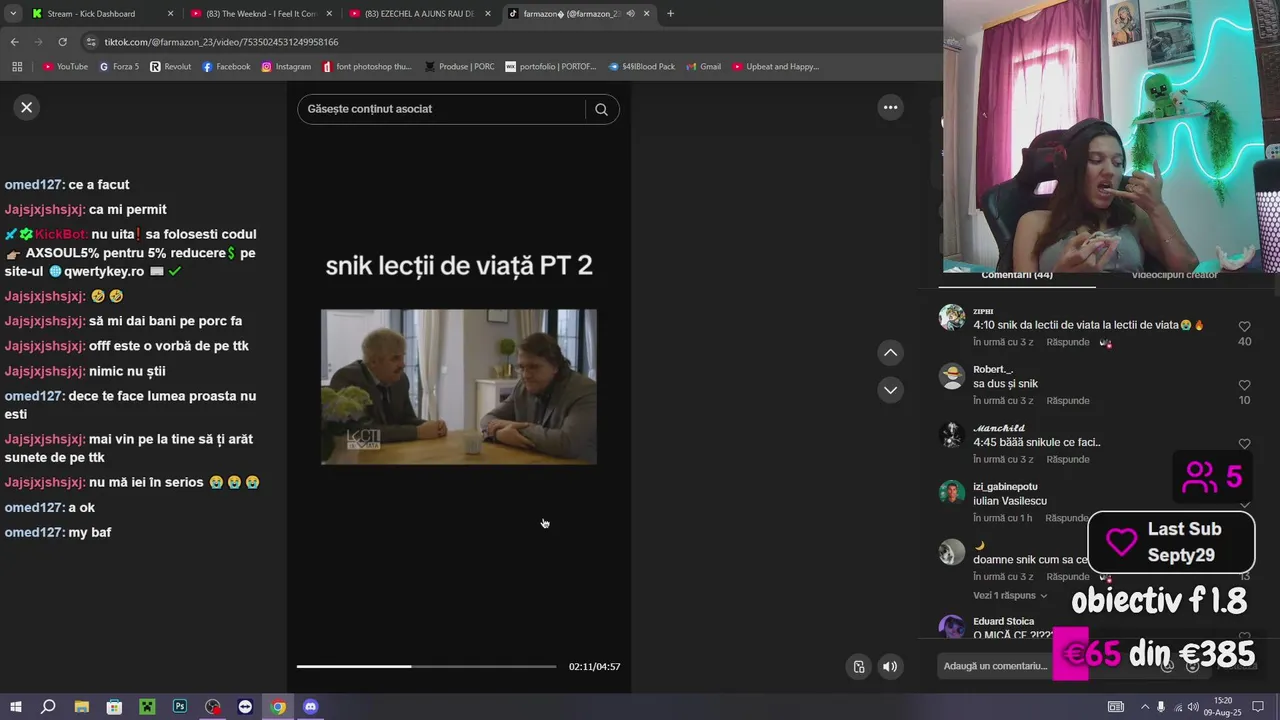Expand Vezi 1 răspuns replies
1280x720 pixels.
[1010, 596]
